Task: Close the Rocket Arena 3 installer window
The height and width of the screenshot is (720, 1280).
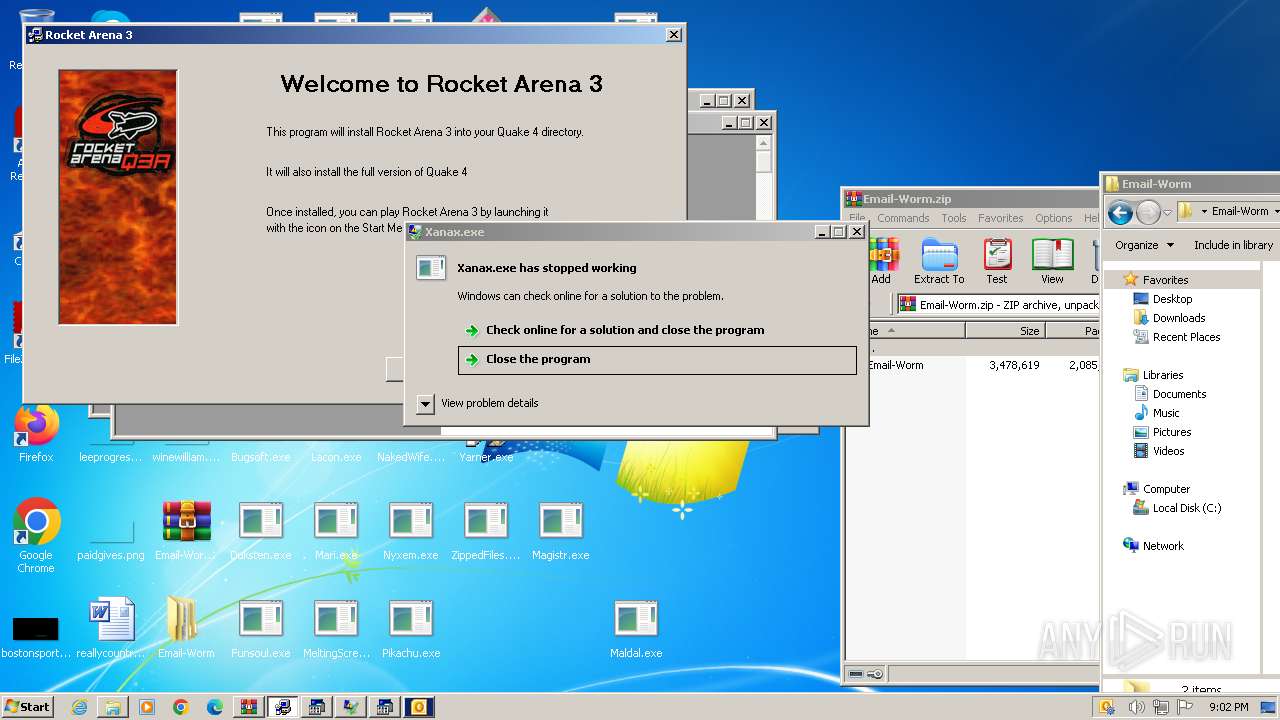Action: pyautogui.click(x=674, y=35)
